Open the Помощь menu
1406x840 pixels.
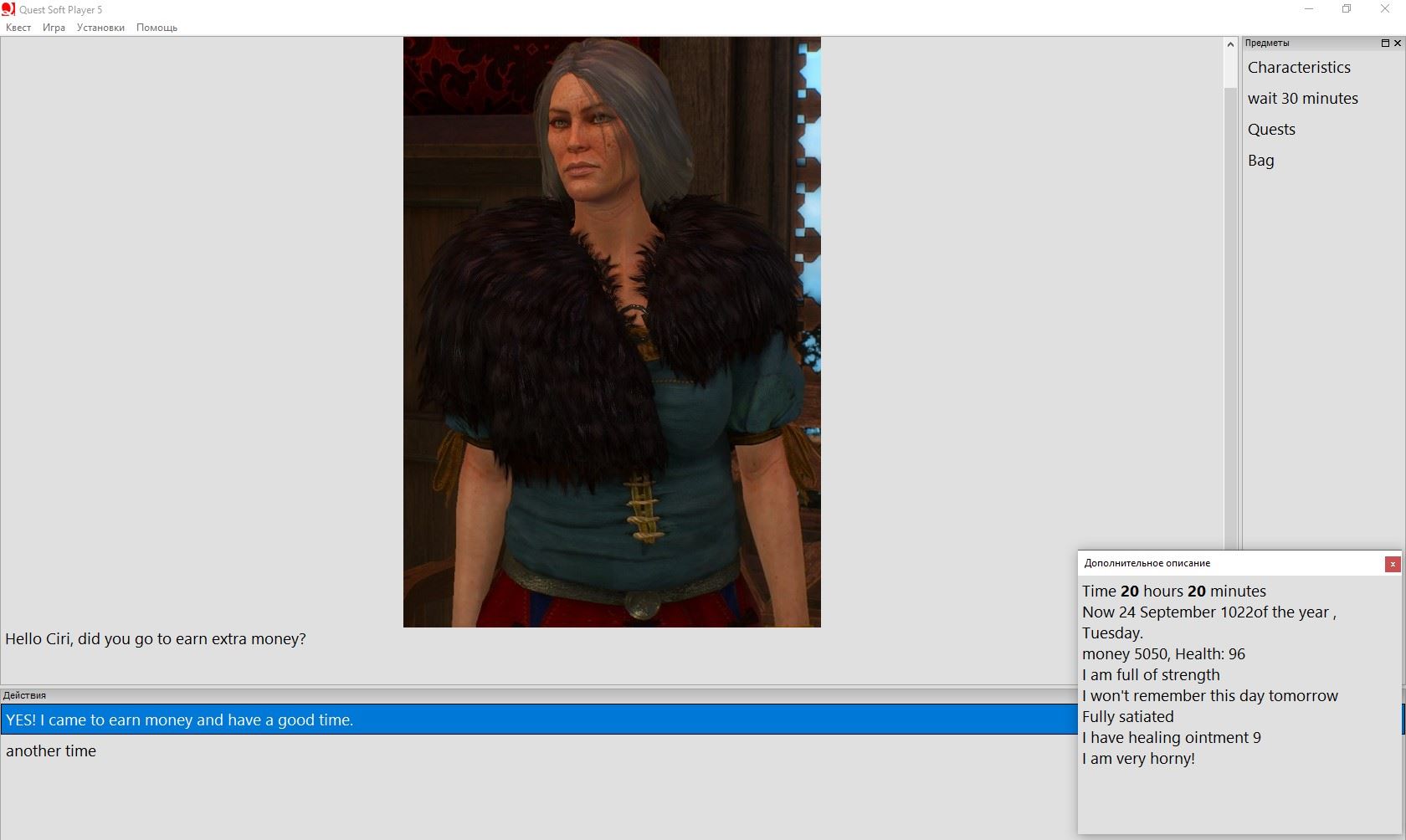tap(157, 28)
